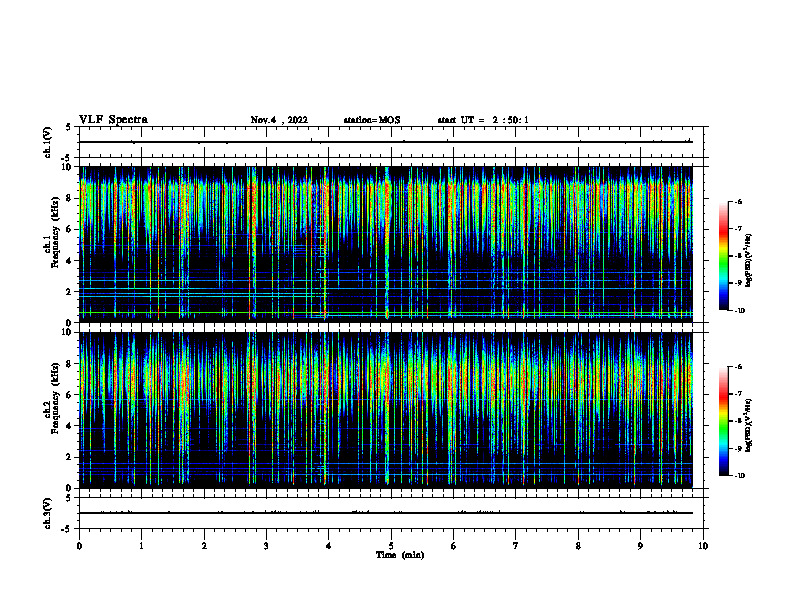The image size is (792, 612).
Task: Click the "start UT = 2 :50: 1" text
Action: 483,120
